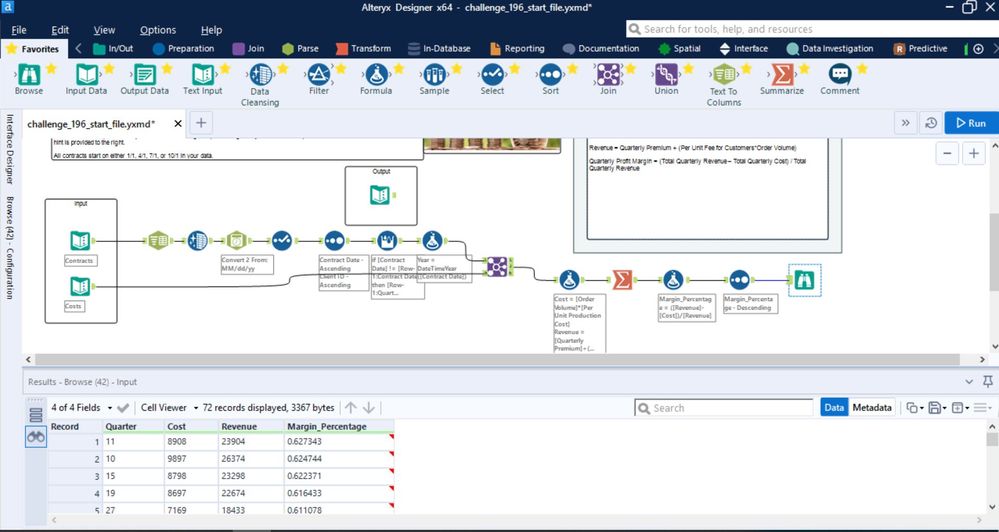Select the Text To Columns tool in palette
This screenshot has height=532, width=999.
[724, 75]
